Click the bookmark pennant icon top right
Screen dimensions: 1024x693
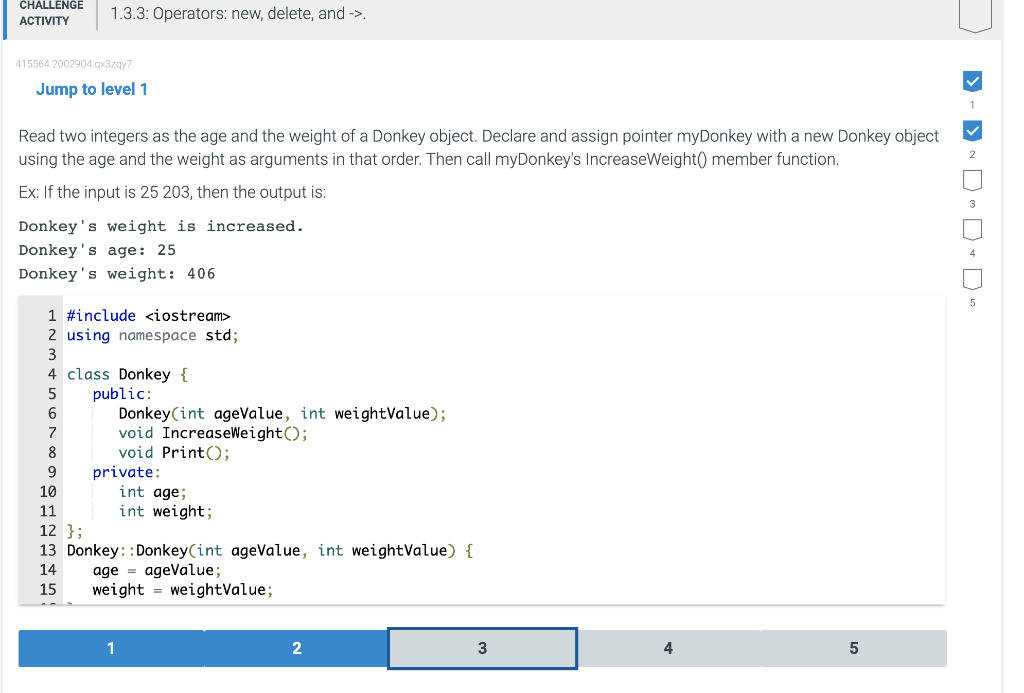pos(974,15)
